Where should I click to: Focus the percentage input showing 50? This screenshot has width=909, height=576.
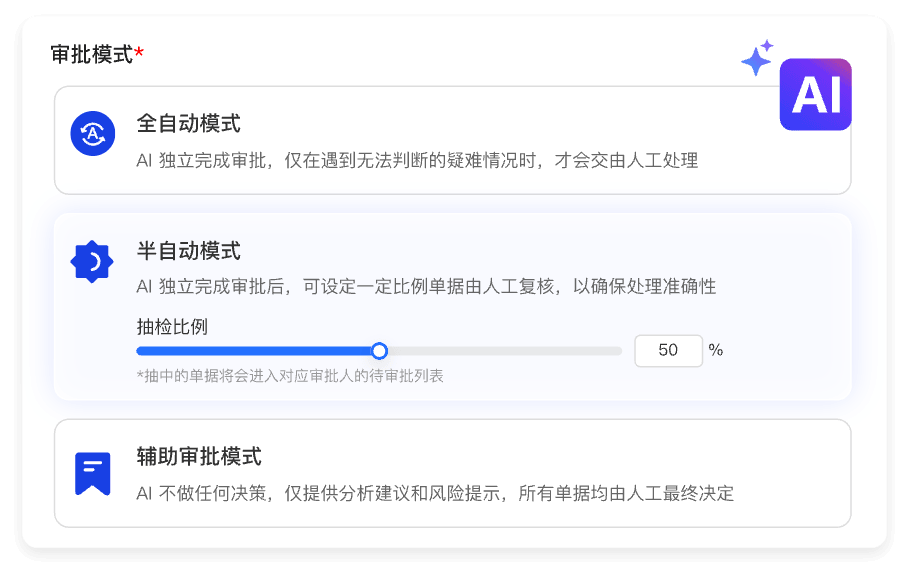(668, 351)
